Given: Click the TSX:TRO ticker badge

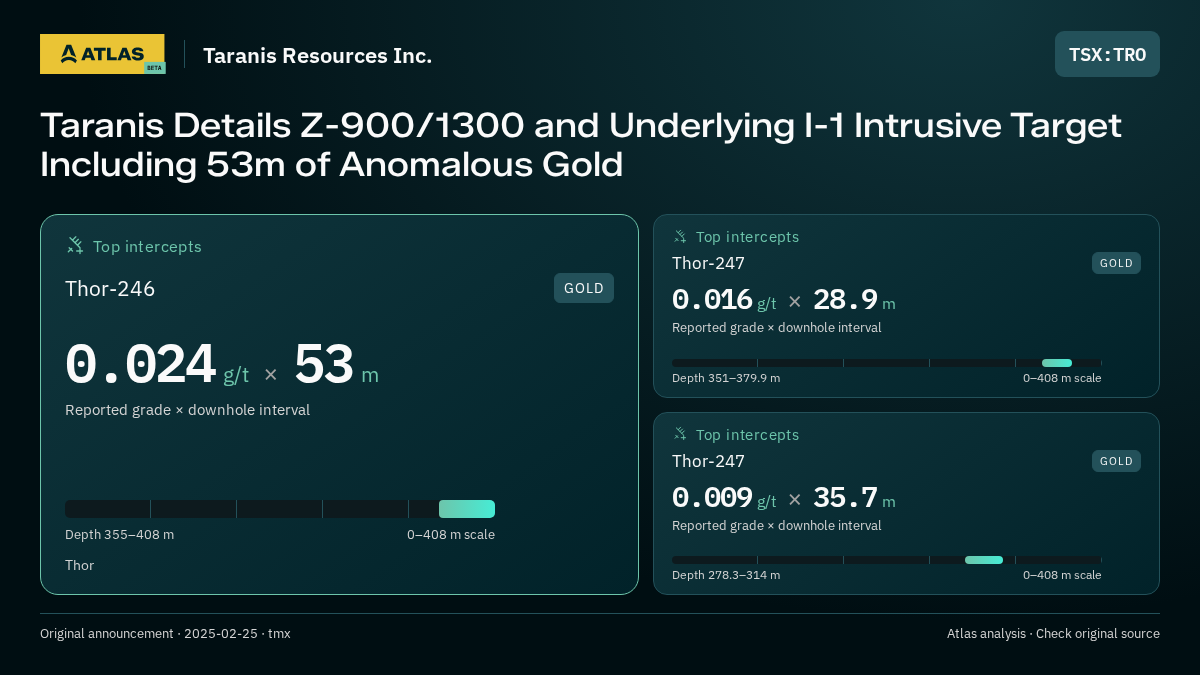Looking at the screenshot, I should point(1107,54).
